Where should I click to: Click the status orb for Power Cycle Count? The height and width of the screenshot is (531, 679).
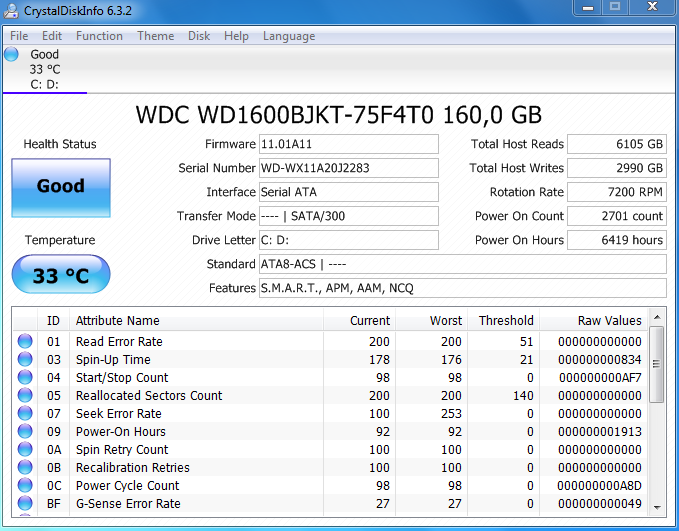coord(25,486)
